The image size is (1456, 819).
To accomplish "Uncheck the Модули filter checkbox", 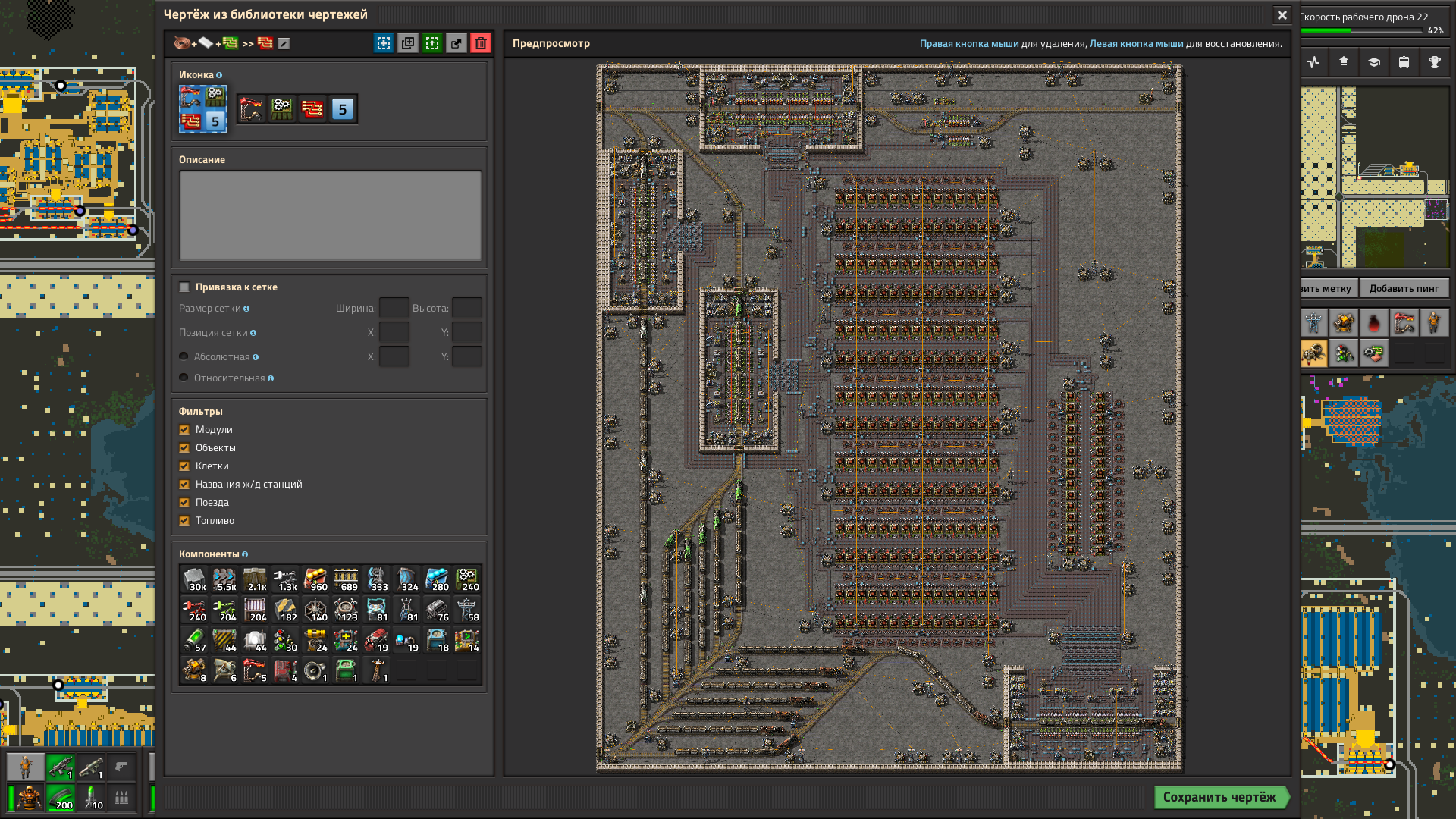I will pyautogui.click(x=184, y=430).
